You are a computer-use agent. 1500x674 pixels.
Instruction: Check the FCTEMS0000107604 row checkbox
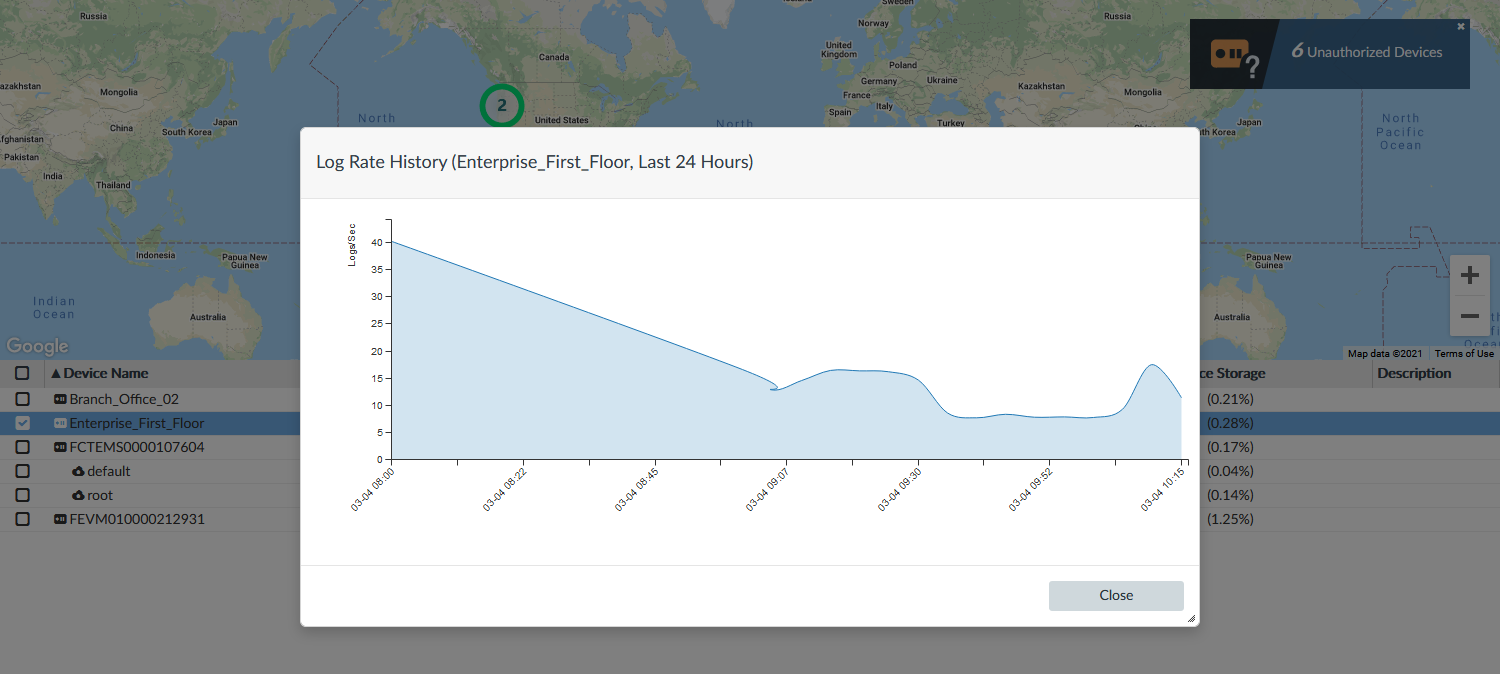tap(22, 447)
